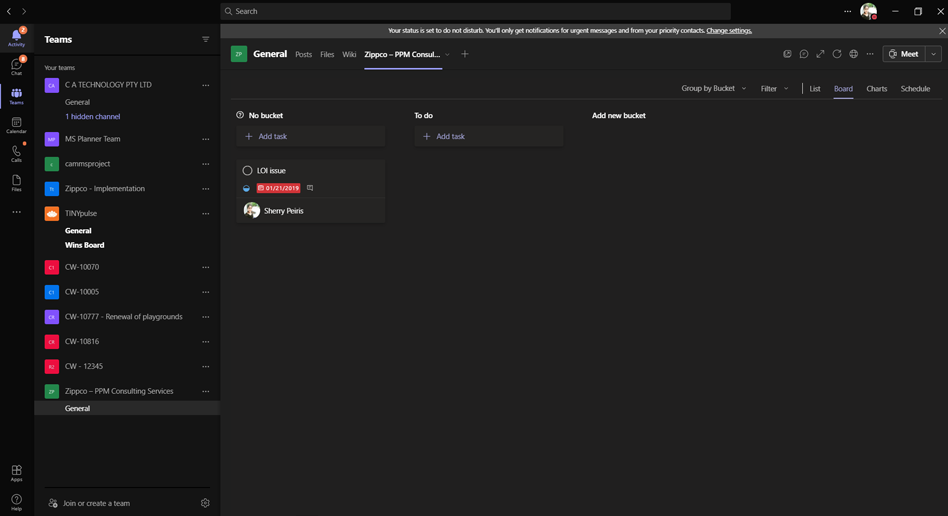Switch to Schedule view
Screen dimensions: 948x516
point(915,88)
